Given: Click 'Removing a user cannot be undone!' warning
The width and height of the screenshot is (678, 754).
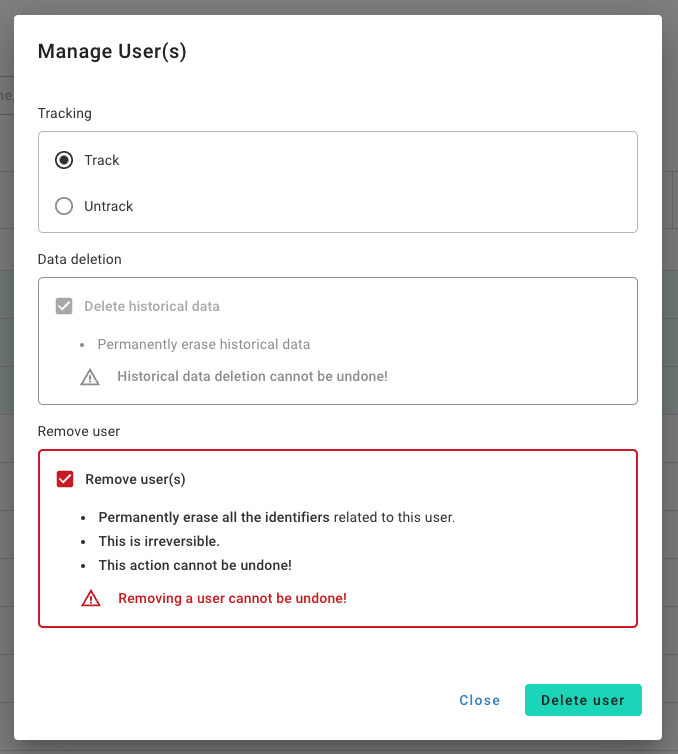Looking at the screenshot, I should tap(232, 599).
